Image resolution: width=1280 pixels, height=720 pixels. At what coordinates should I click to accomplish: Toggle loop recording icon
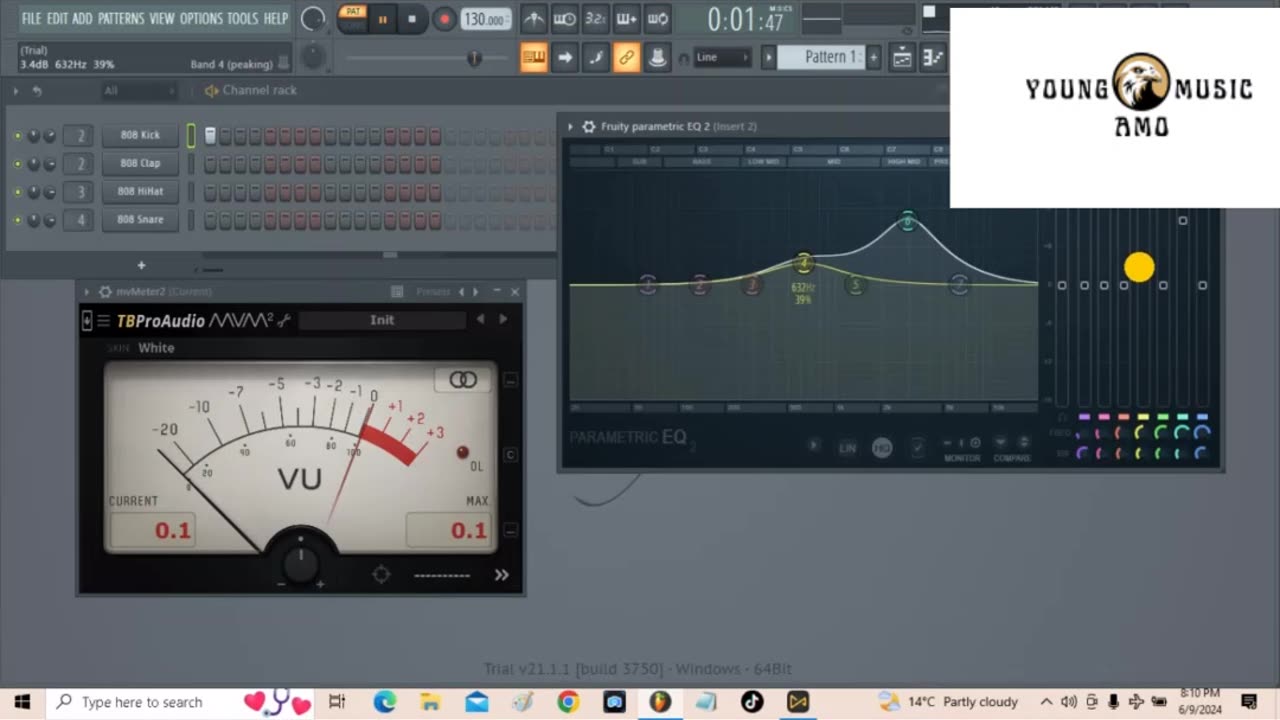tap(657, 18)
